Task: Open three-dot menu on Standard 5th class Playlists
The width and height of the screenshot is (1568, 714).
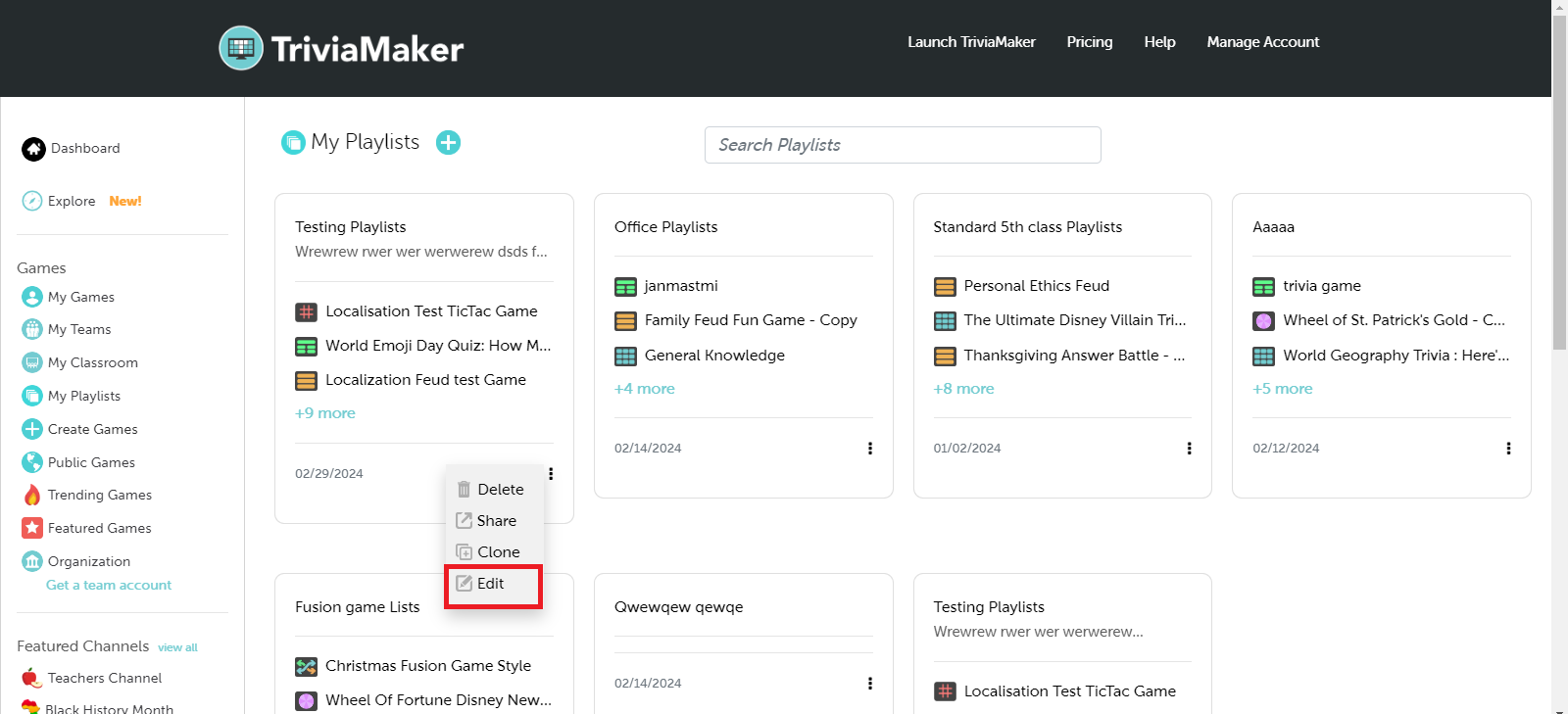Action: [1189, 449]
